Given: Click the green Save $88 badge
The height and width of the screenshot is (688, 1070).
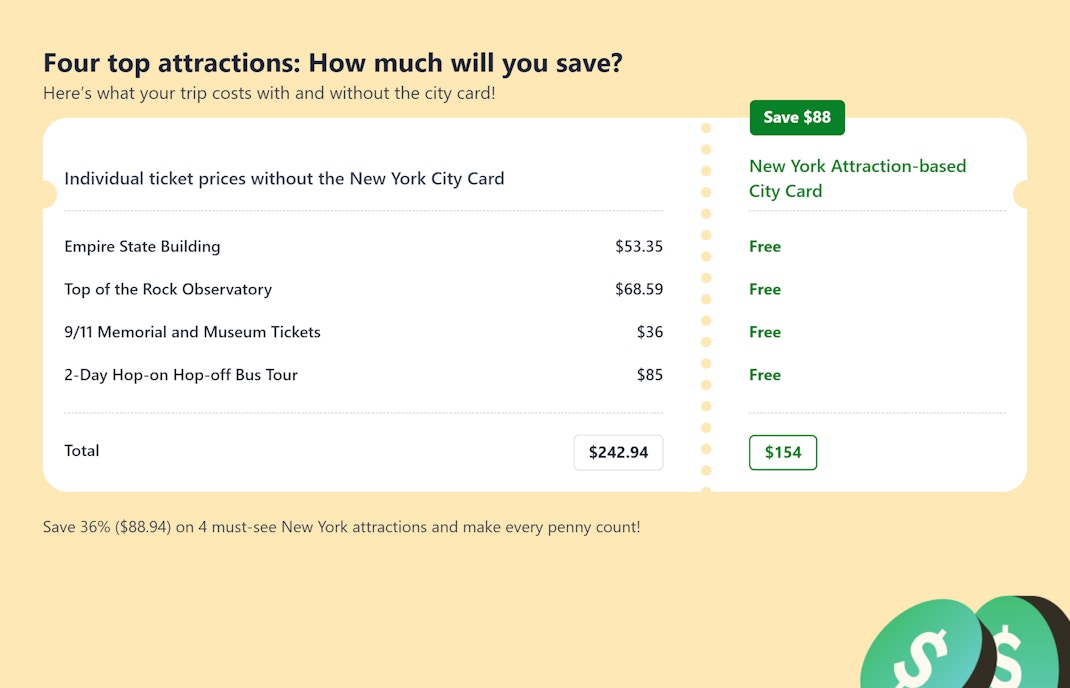Looking at the screenshot, I should tap(797, 118).
